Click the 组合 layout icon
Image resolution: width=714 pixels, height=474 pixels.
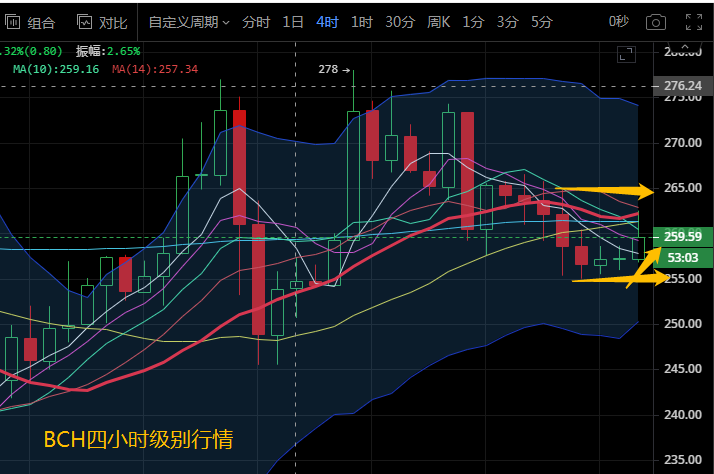point(12,21)
